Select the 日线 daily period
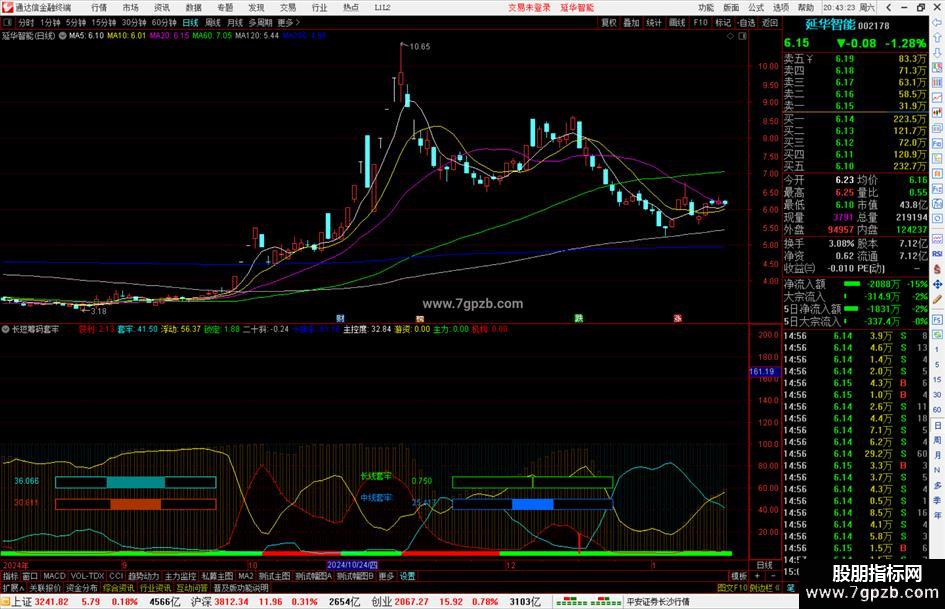 190,23
